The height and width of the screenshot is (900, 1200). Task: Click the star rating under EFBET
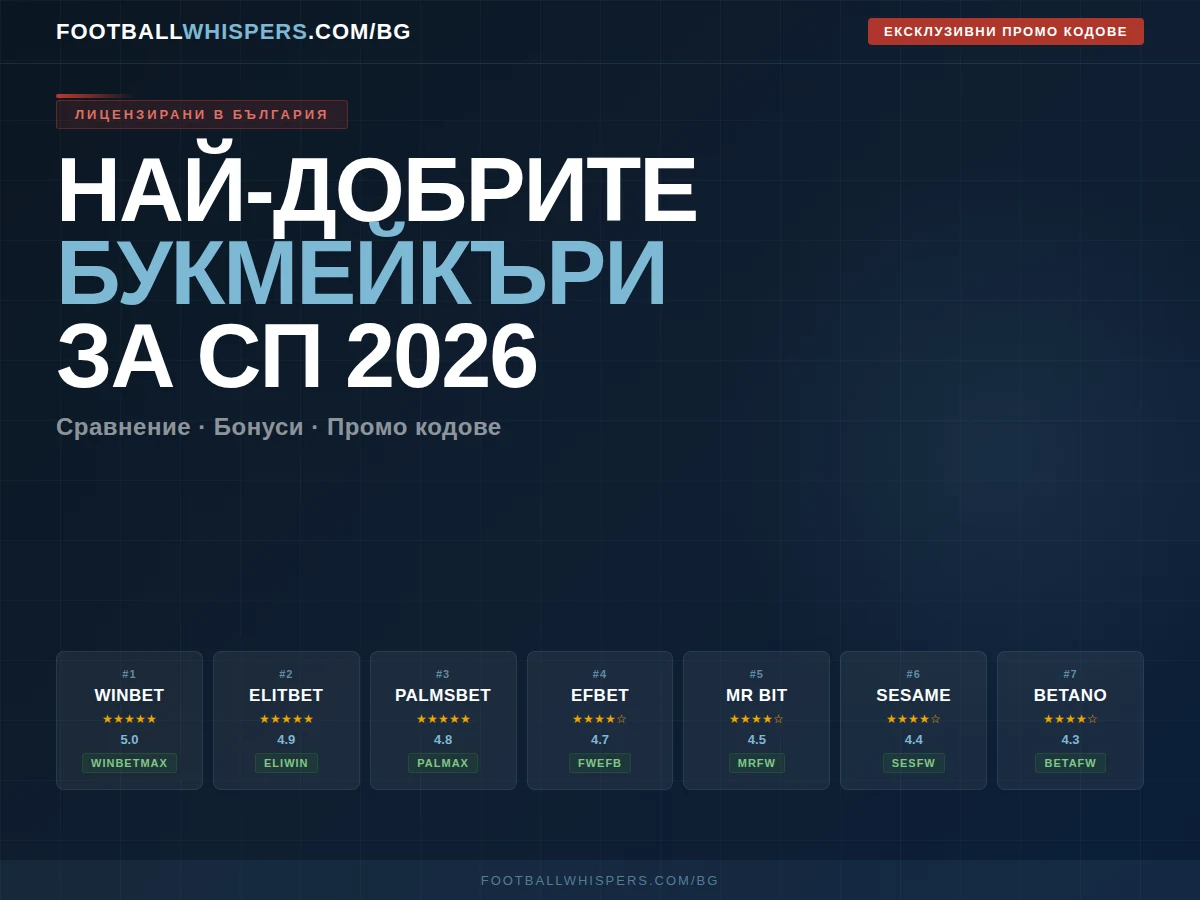(600, 719)
